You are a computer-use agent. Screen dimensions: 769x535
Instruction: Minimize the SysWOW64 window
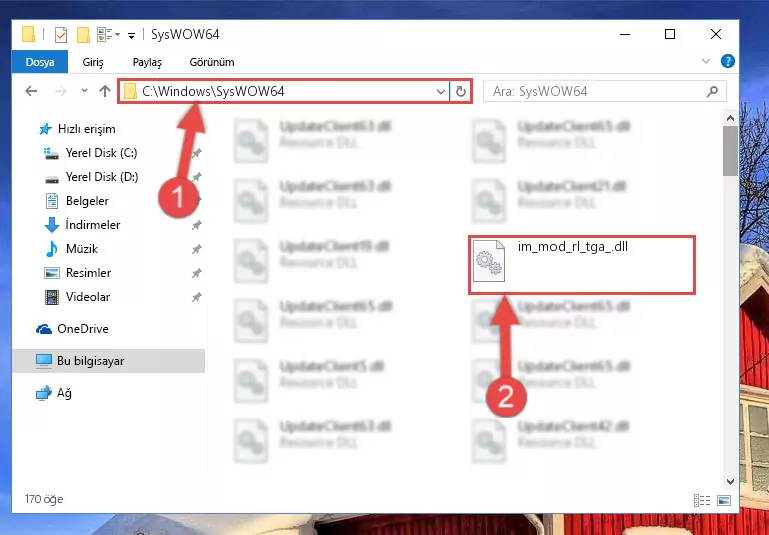(x=625, y=34)
